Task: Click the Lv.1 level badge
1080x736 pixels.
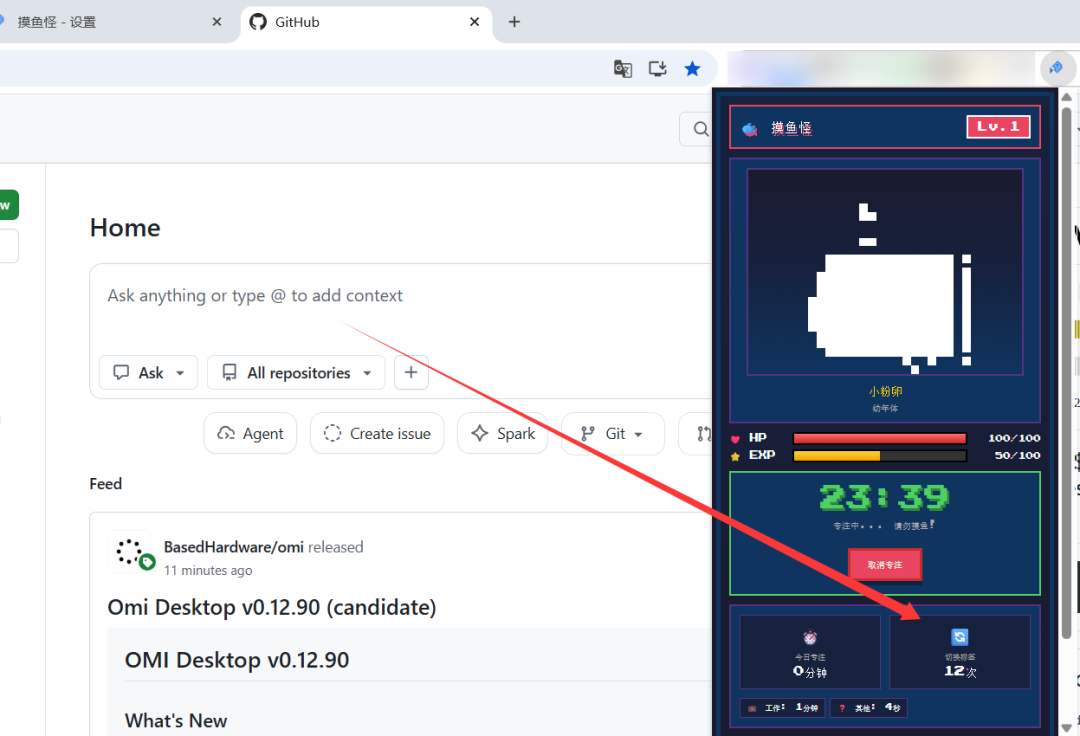Action: [998, 127]
